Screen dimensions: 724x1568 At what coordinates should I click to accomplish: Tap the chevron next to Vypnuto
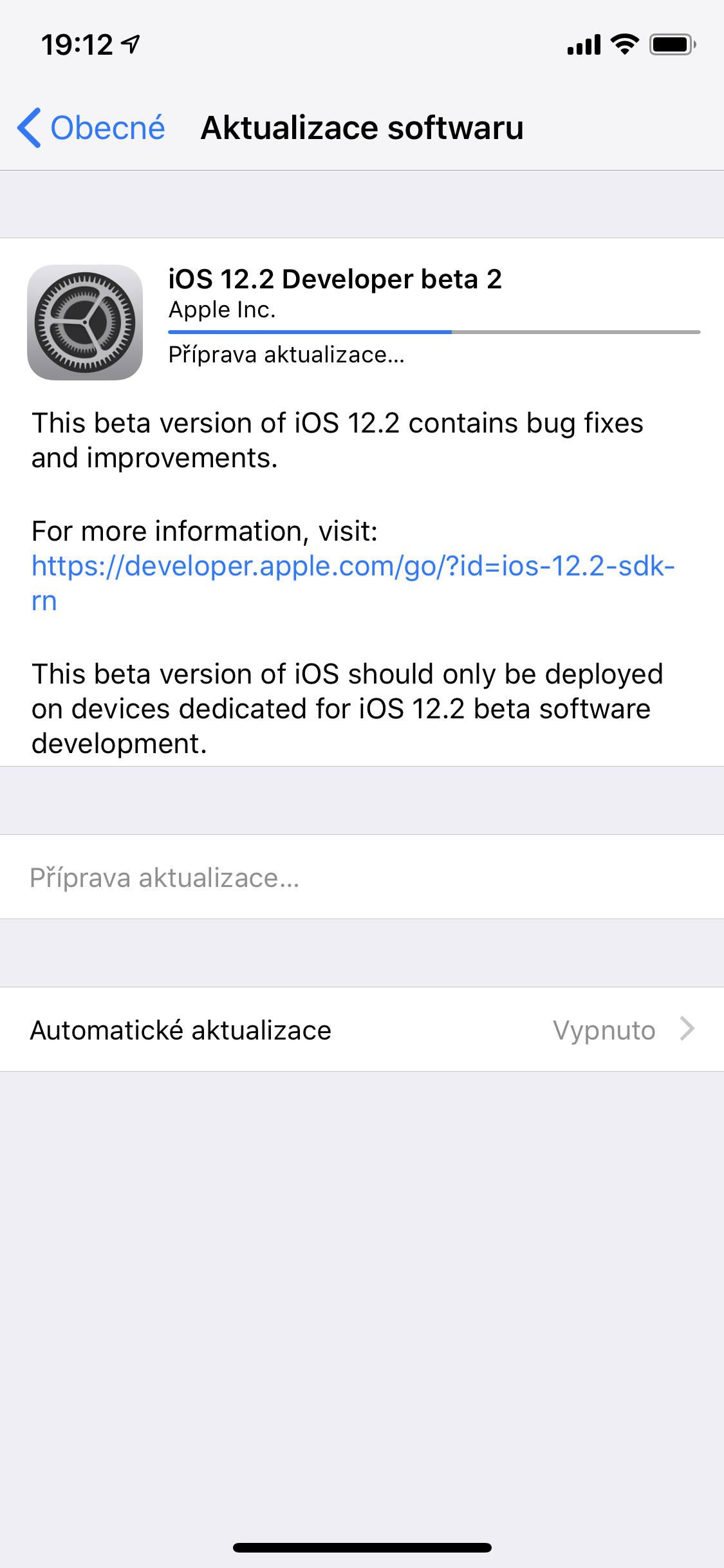pyautogui.click(x=687, y=1029)
